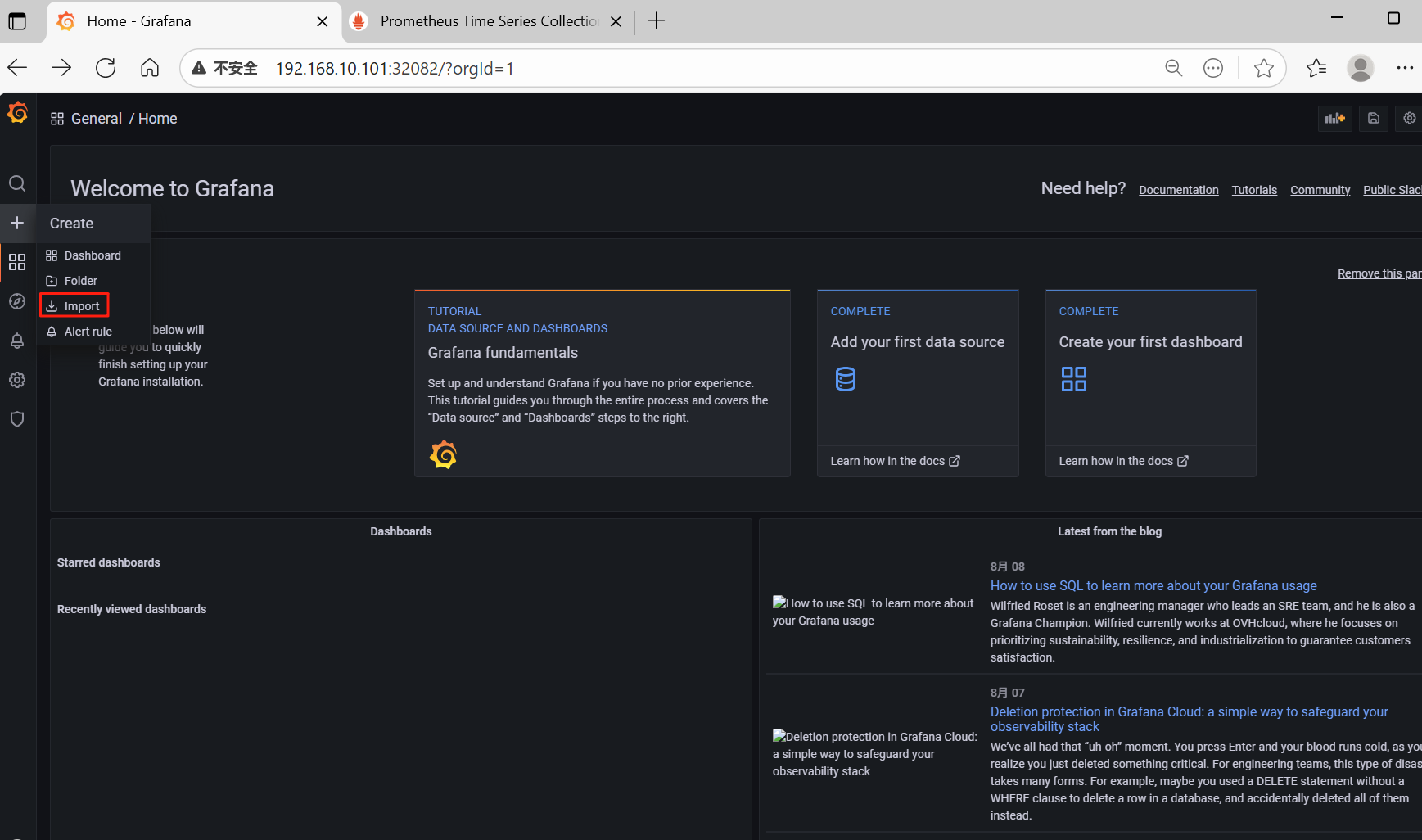
Task: Open the search icon in the Grafana sidebar
Action: click(17, 183)
